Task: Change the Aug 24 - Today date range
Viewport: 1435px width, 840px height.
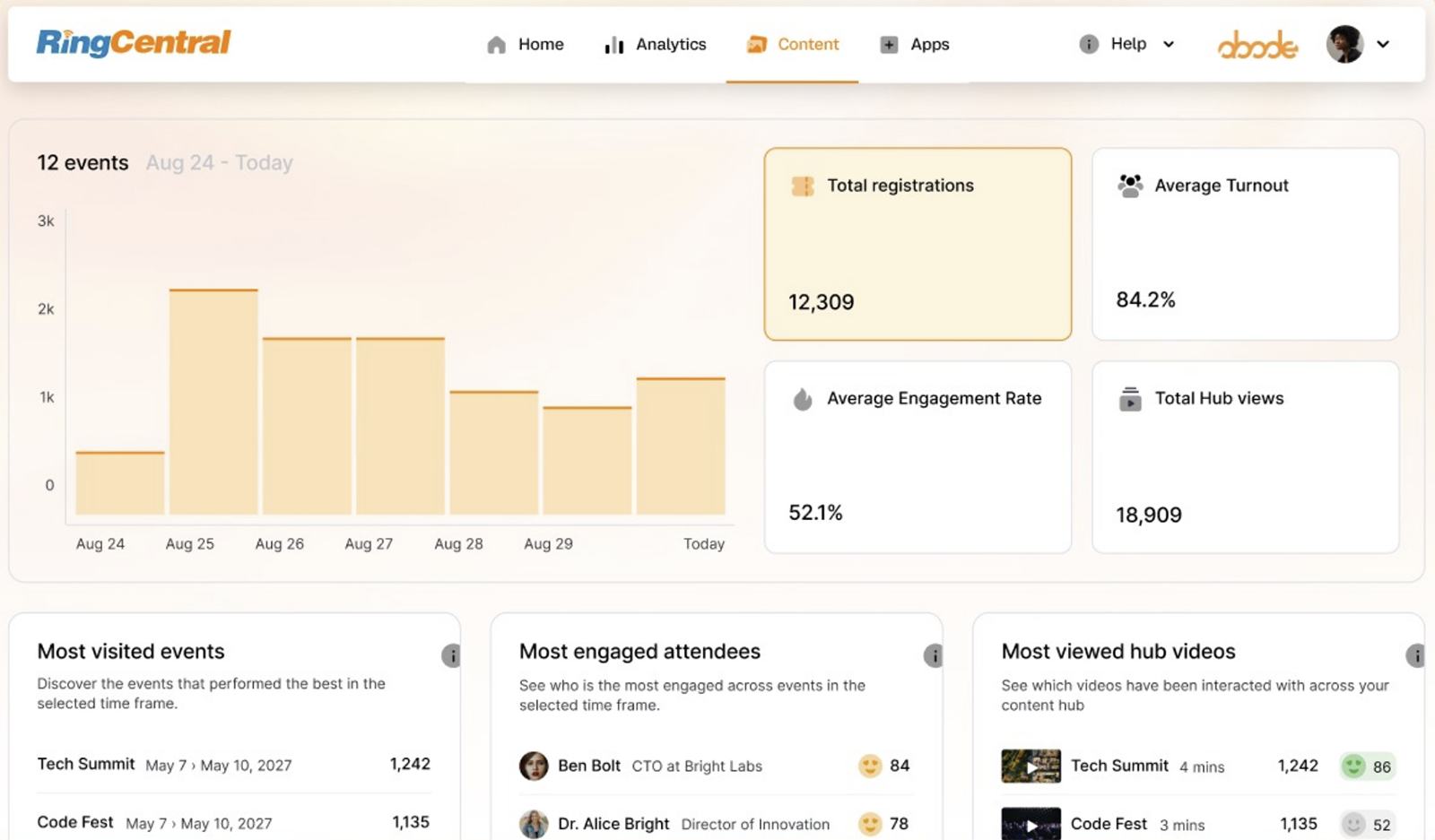Action: tap(220, 162)
